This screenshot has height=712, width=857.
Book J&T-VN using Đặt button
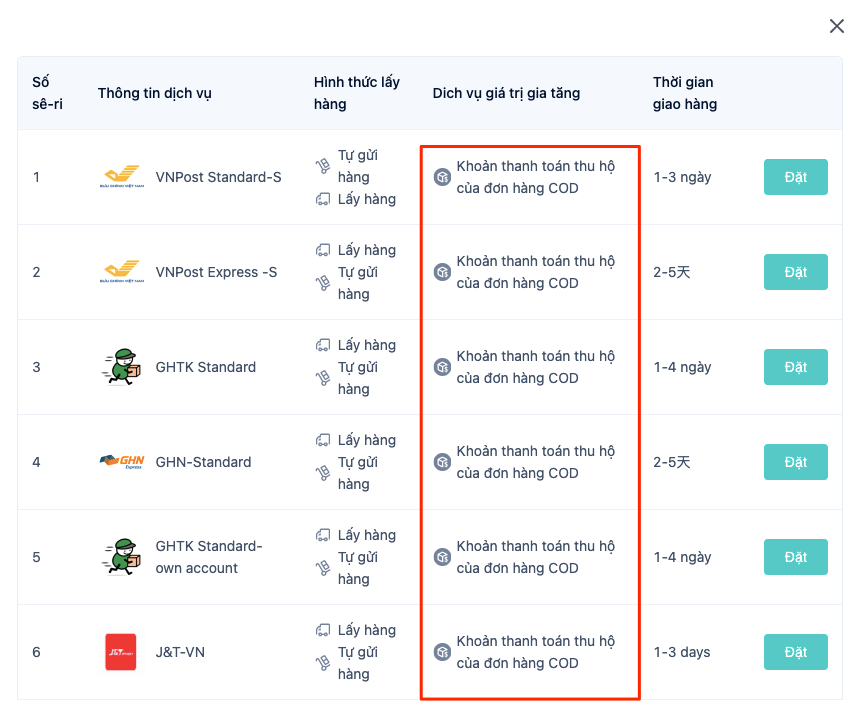[796, 652]
